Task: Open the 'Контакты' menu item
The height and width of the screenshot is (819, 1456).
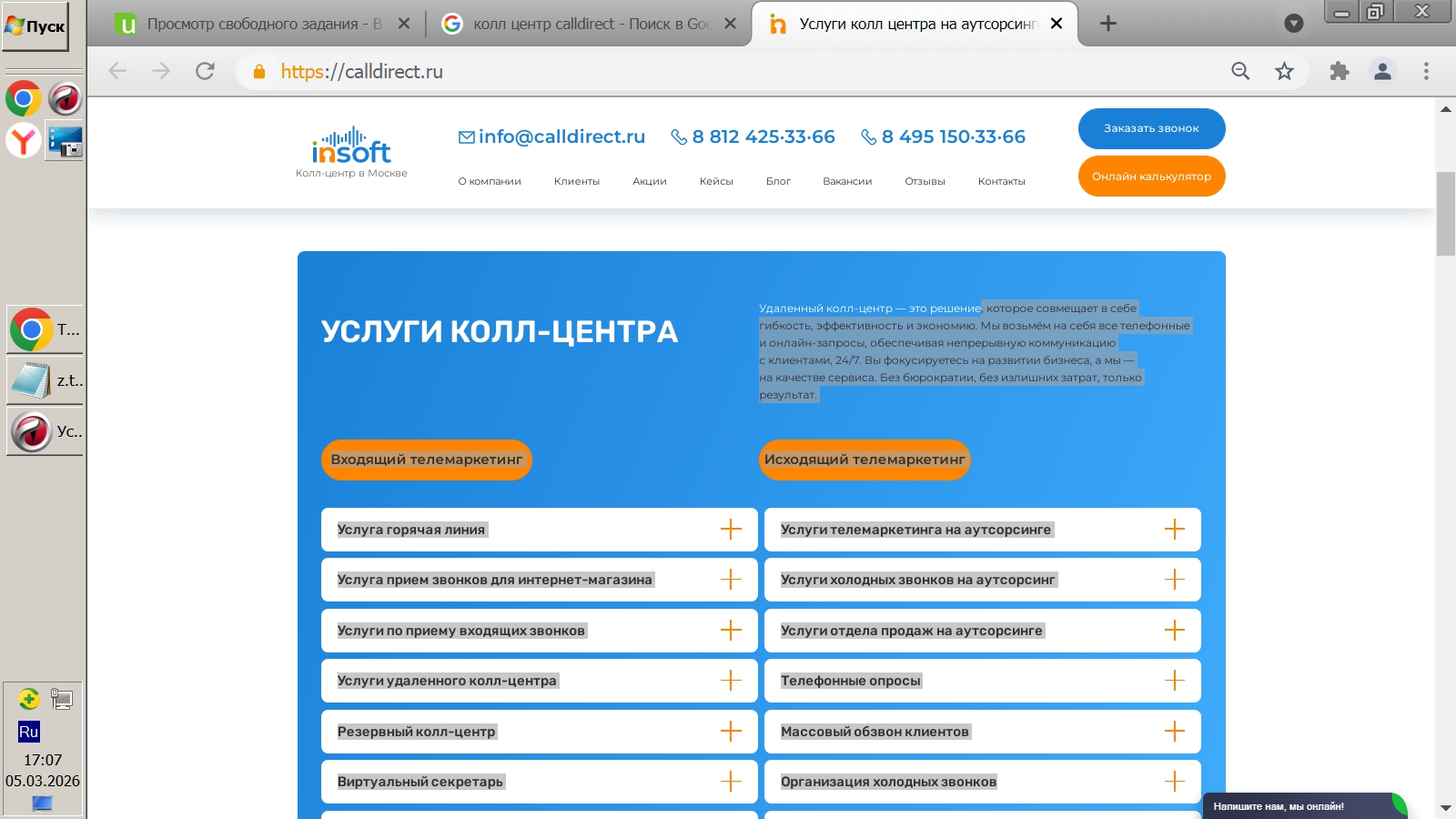Action: (x=1001, y=181)
